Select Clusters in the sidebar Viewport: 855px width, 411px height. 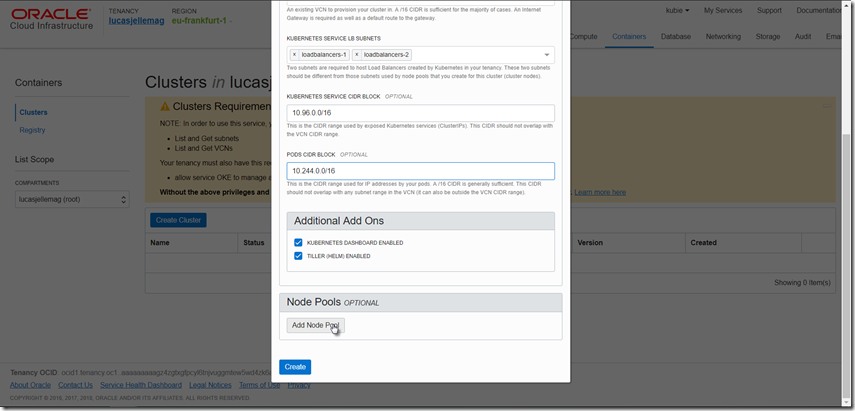33,112
